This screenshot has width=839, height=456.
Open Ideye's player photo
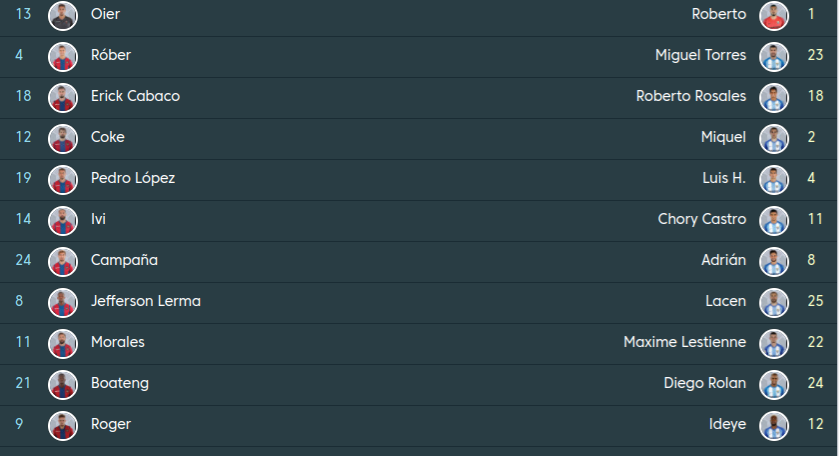(x=774, y=425)
